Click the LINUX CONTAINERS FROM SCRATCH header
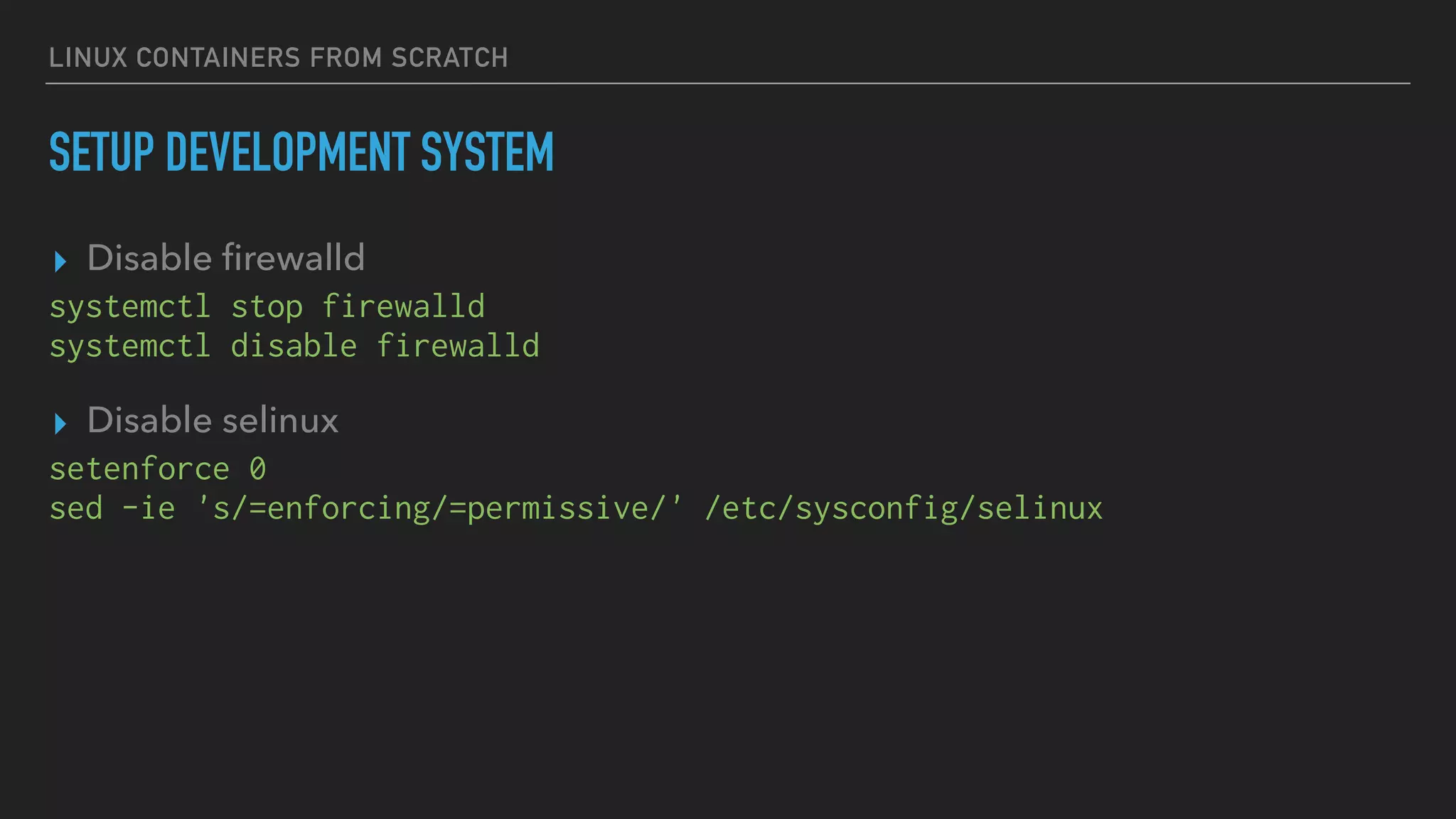This screenshot has width=1456, height=819. point(278,58)
